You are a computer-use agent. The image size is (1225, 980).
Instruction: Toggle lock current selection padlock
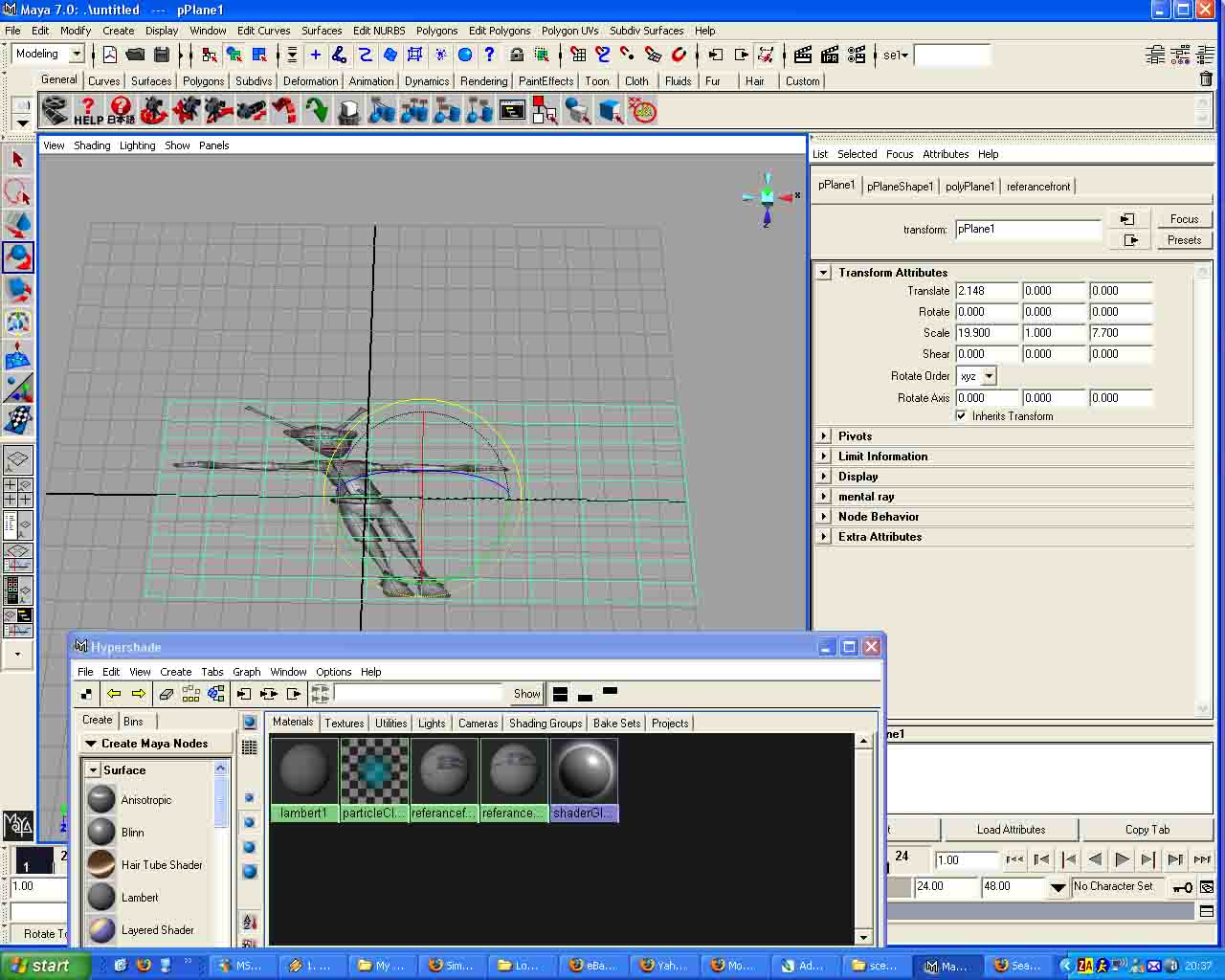coord(517,55)
